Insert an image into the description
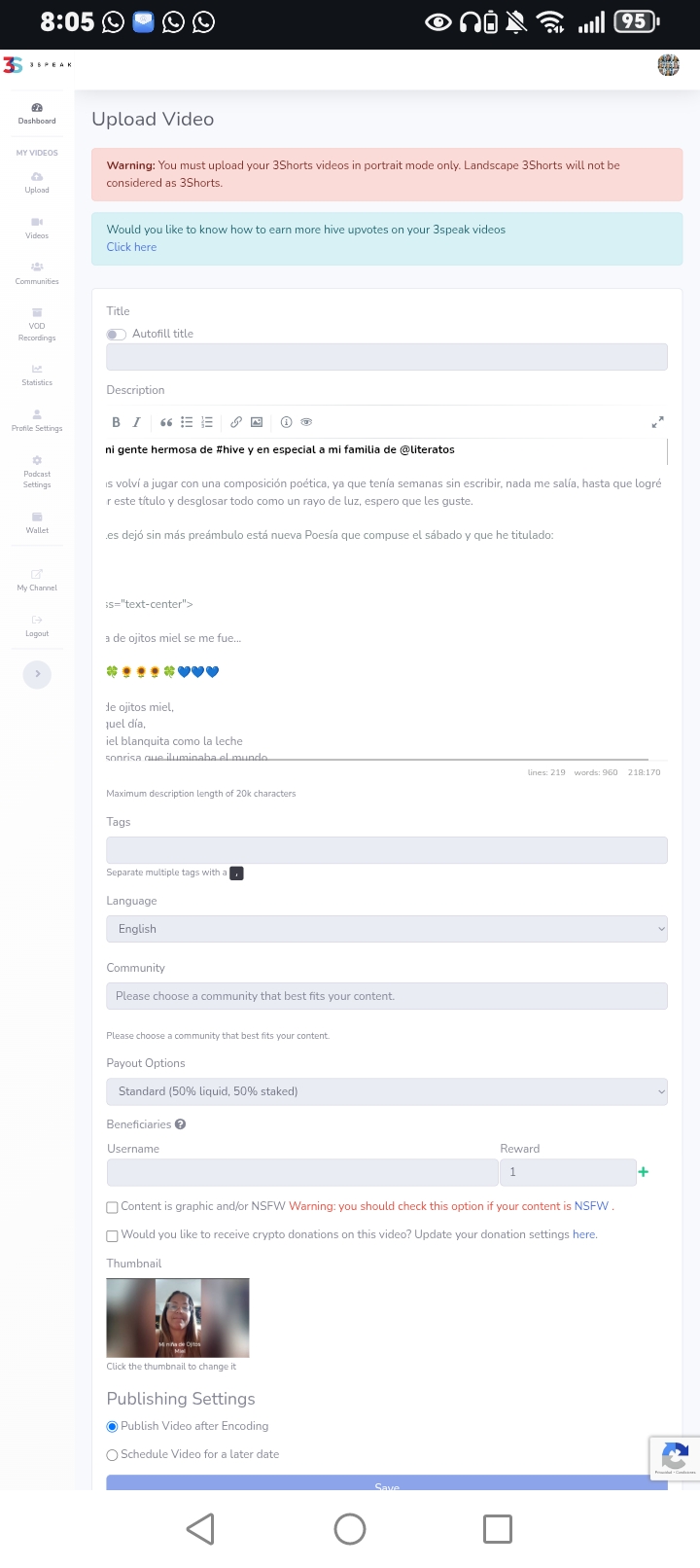 pyautogui.click(x=257, y=422)
